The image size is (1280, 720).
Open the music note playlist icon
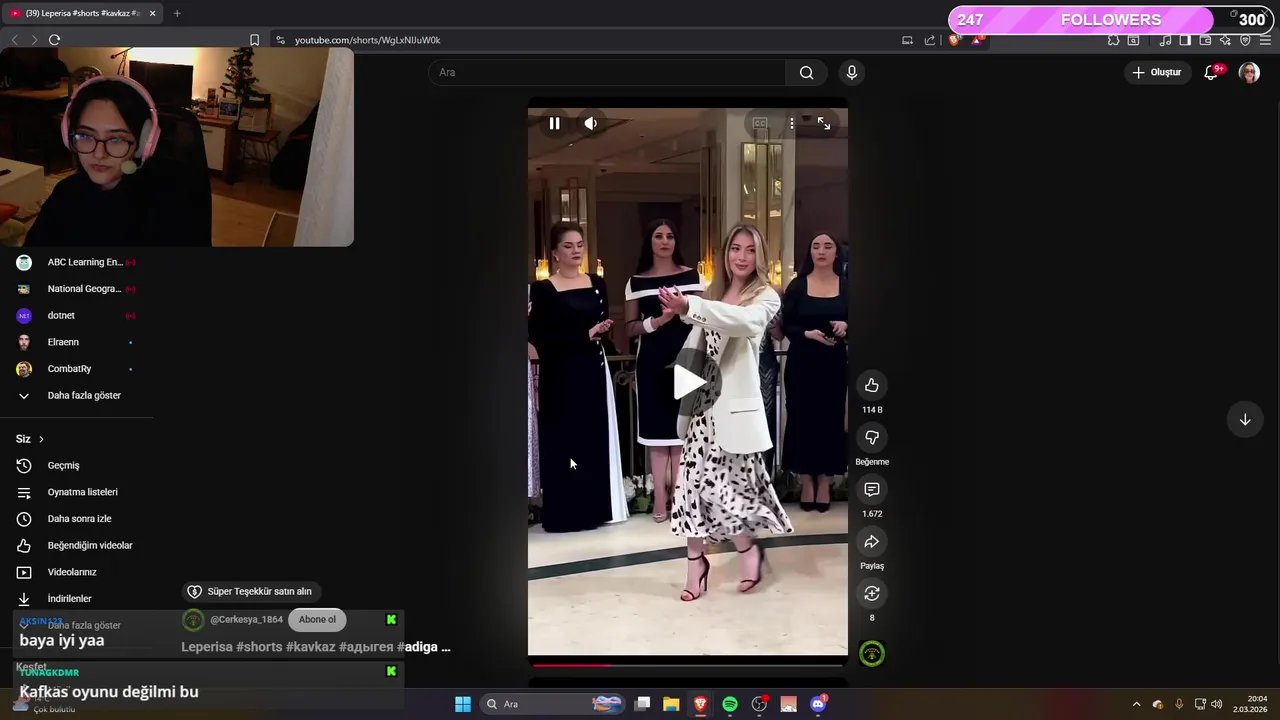point(1165,40)
